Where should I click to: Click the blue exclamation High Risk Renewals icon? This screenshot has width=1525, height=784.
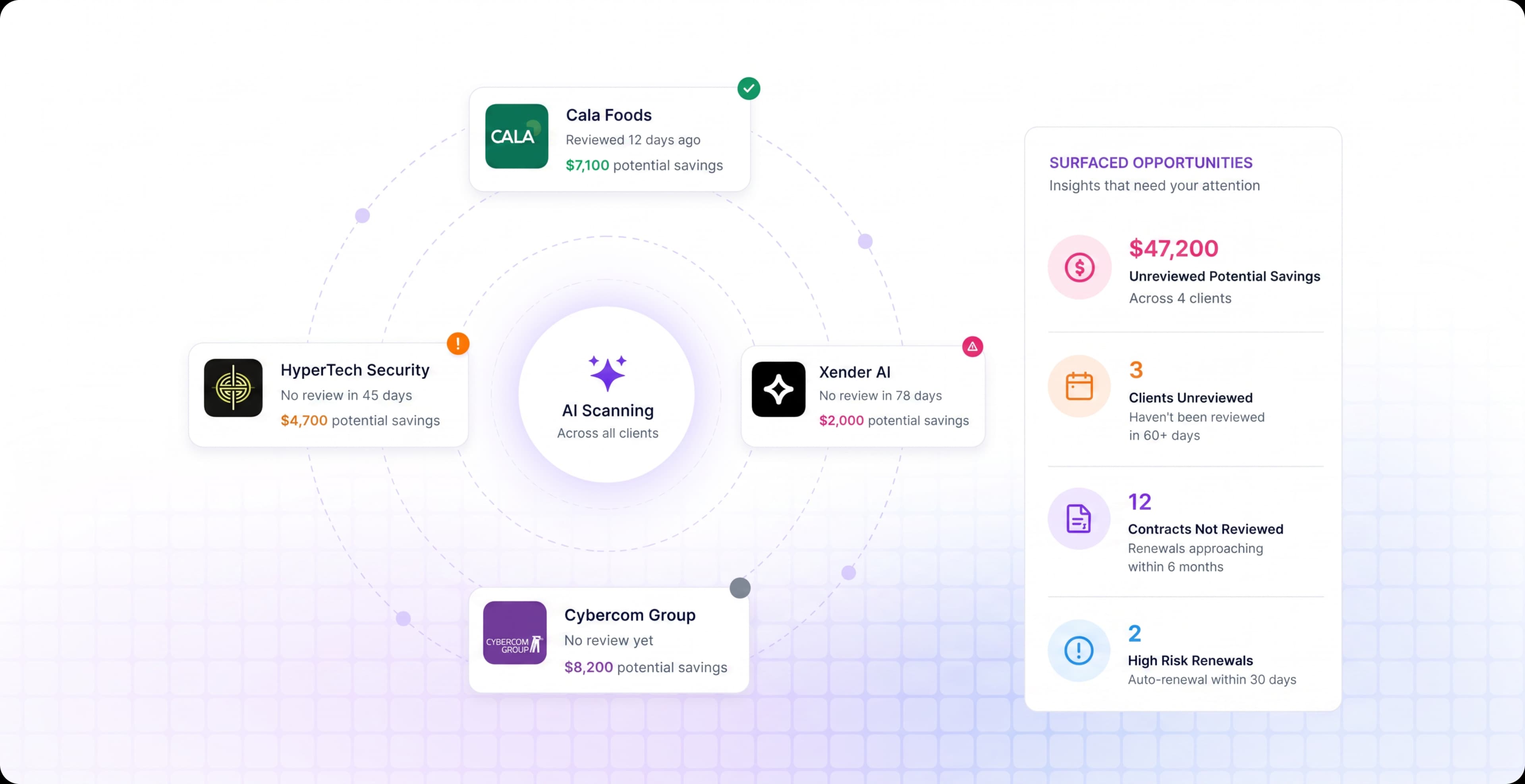click(x=1079, y=650)
